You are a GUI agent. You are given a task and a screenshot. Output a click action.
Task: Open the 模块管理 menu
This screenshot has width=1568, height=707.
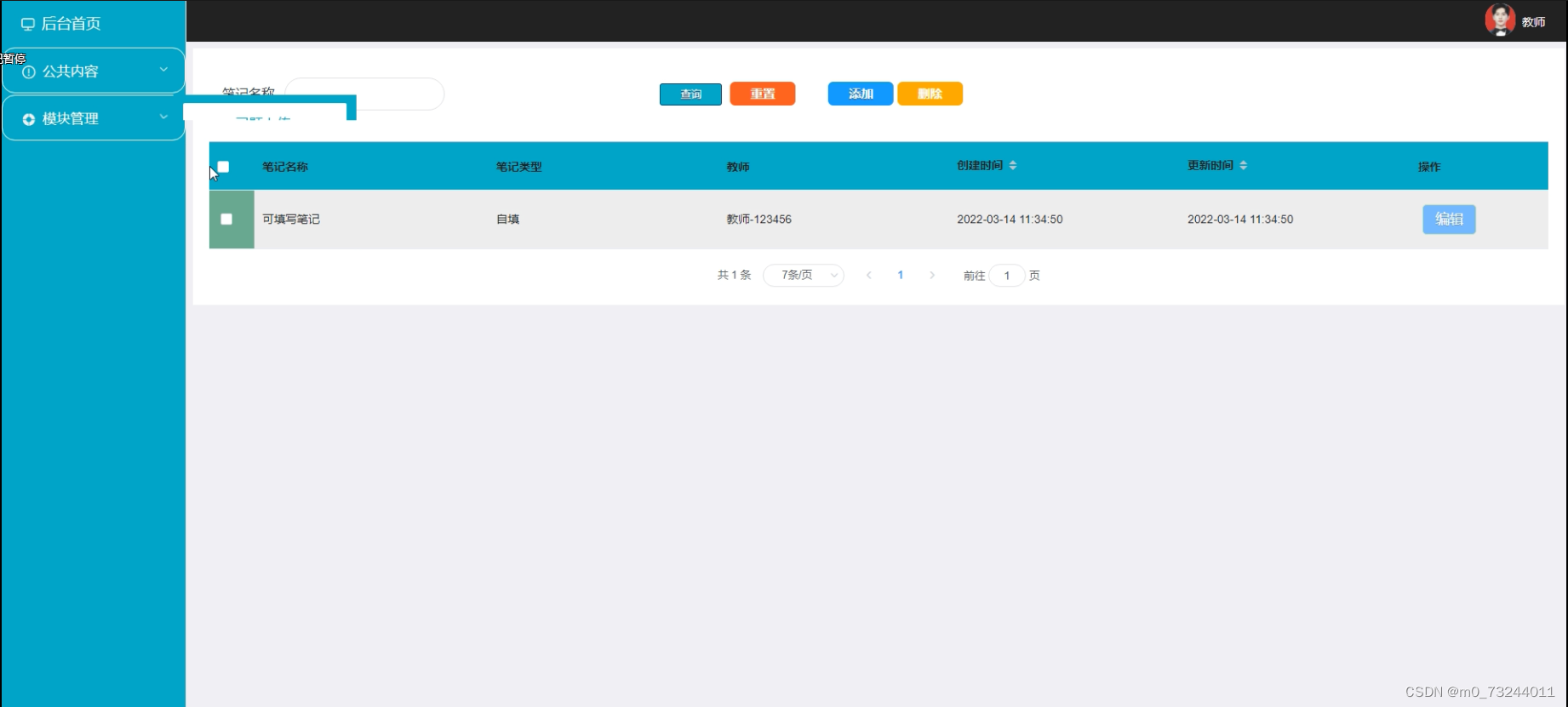[x=94, y=117]
